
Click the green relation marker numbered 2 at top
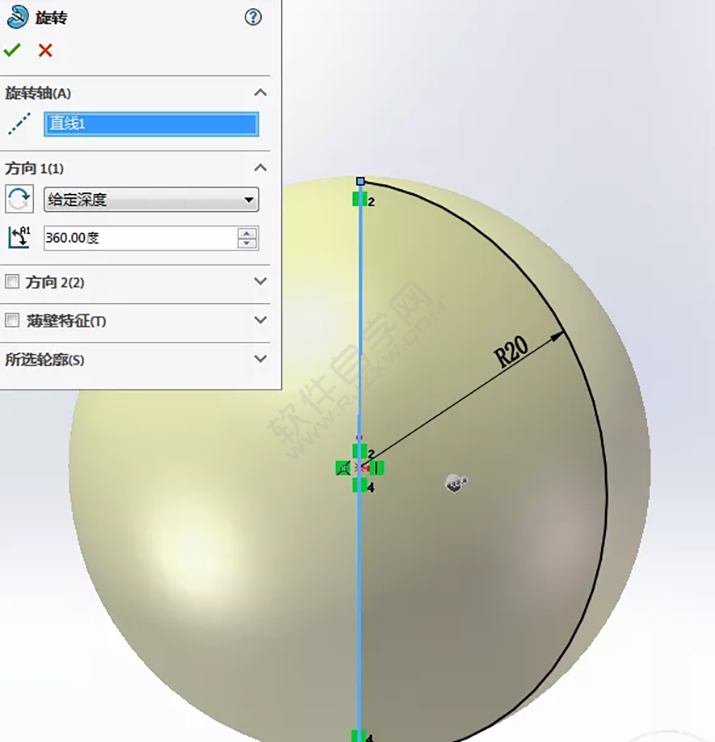coord(360,199)
